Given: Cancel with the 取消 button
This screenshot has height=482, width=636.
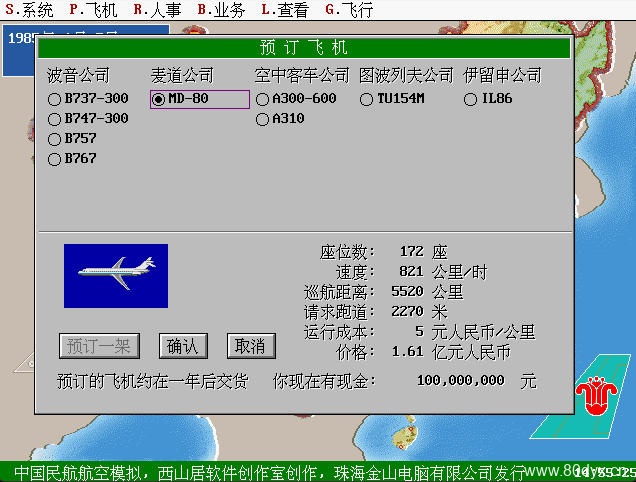Looking at the screenshot, I should (251, 346).
